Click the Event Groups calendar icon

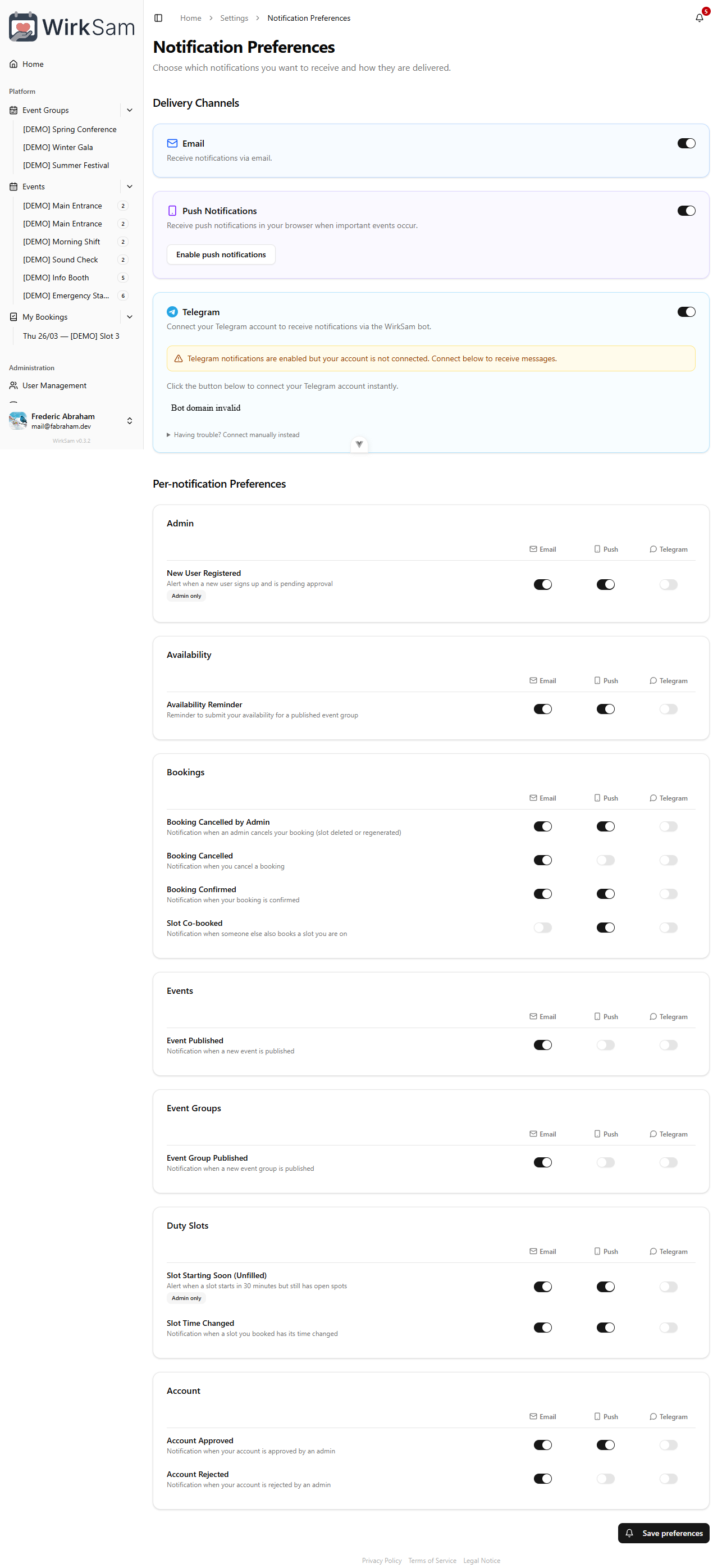pyautogui.click(x=13, y=110)
